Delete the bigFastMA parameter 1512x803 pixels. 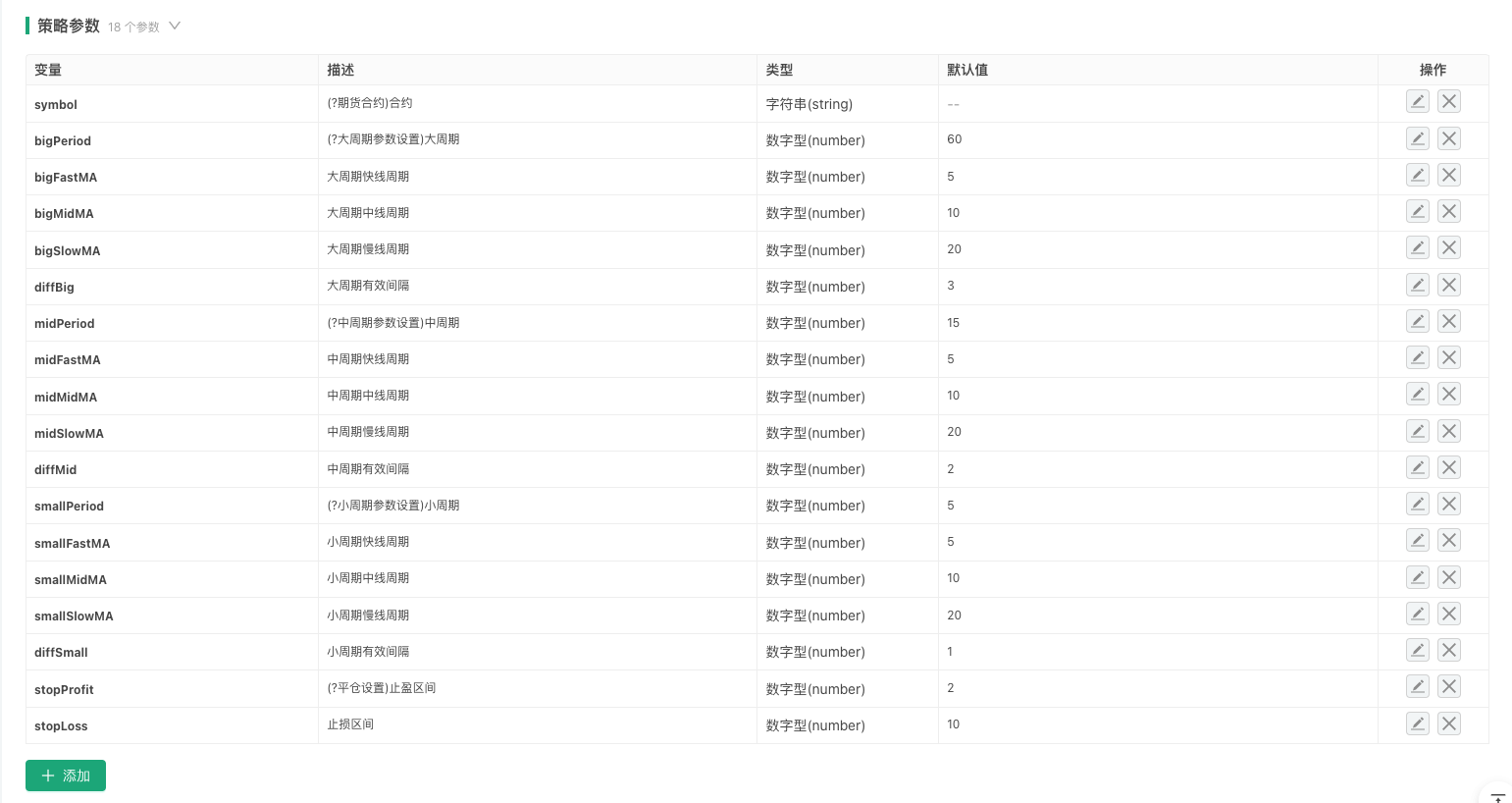pyautogui.click(x=1449, y=175)
